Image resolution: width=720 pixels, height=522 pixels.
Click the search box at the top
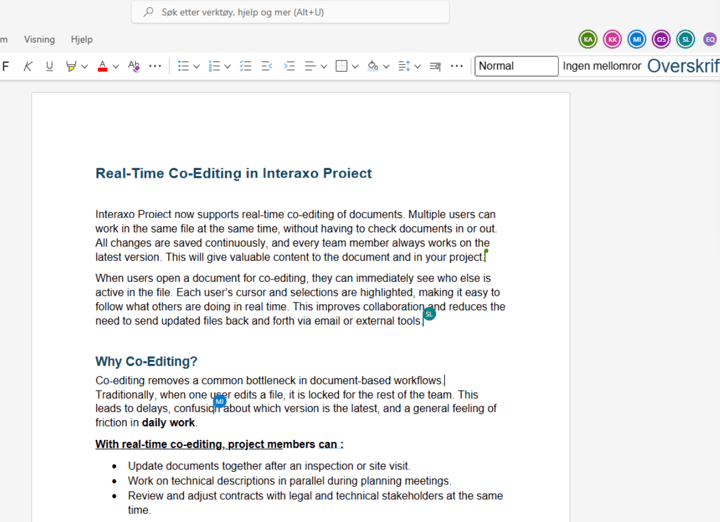click(290, 12)
